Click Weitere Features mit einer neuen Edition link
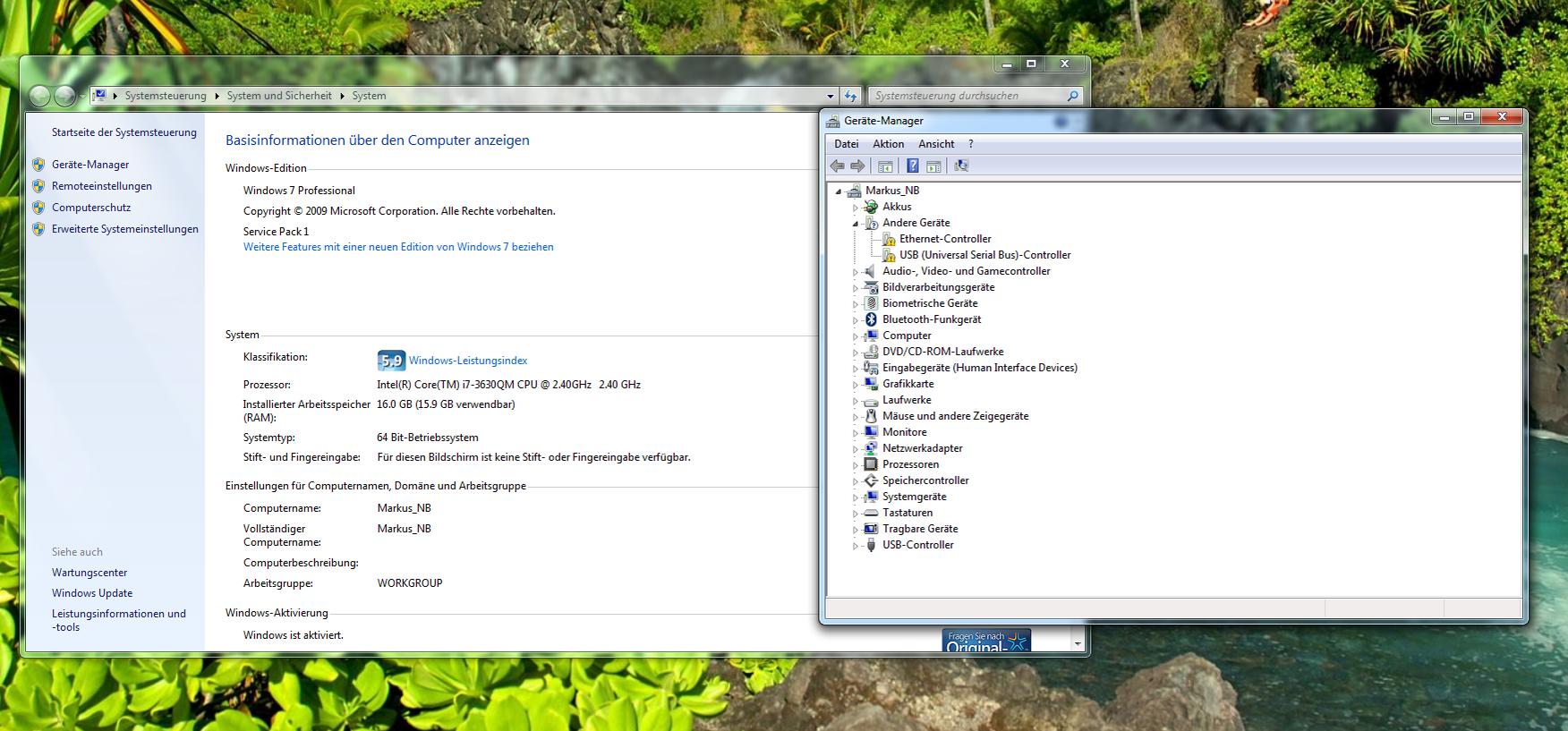 [x=398, y=247]
